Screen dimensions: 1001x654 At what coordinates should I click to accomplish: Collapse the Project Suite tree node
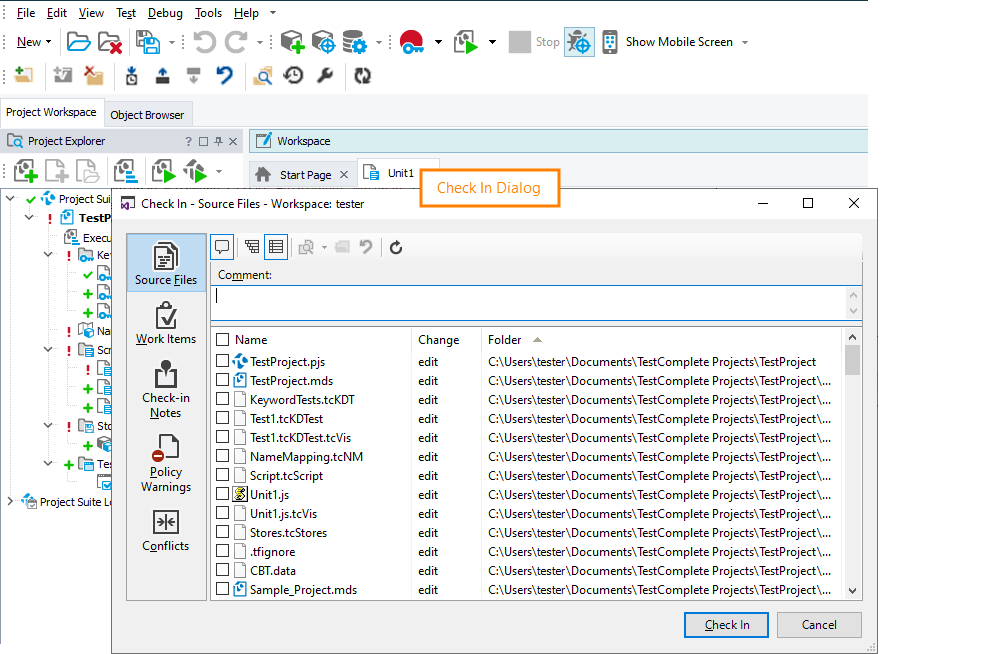(11, 199)
